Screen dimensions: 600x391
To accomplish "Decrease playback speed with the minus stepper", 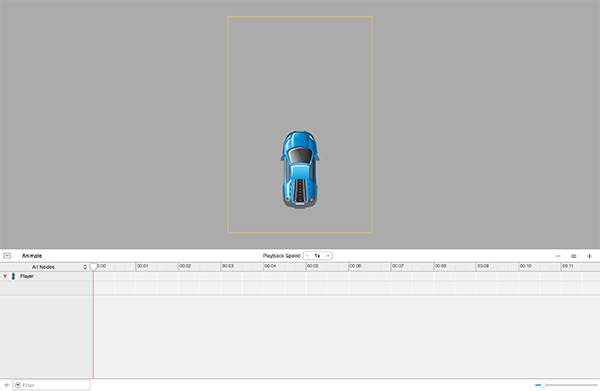I will 307,256.
